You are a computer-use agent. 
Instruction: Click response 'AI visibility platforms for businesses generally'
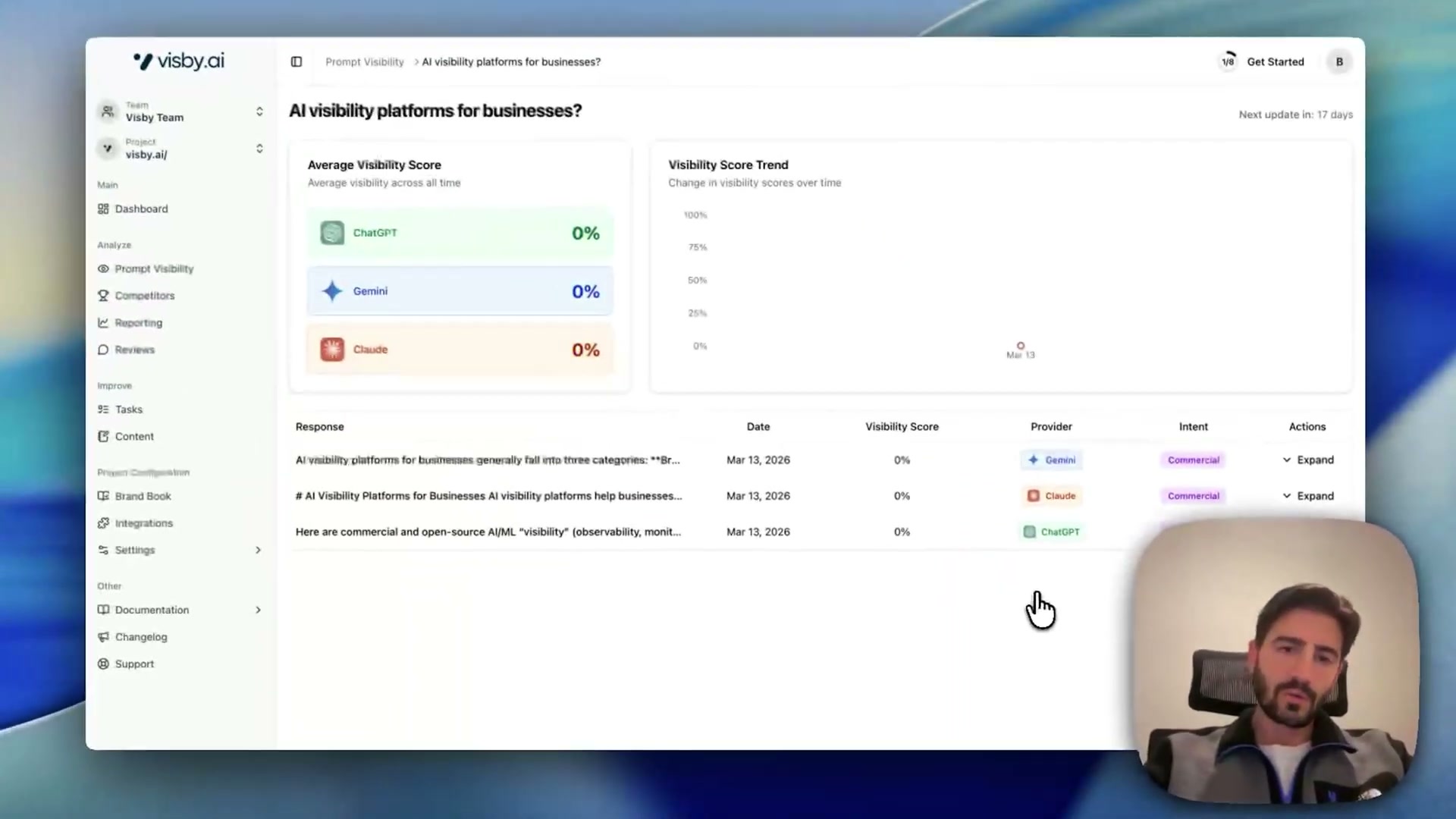[x=488, y=460]
